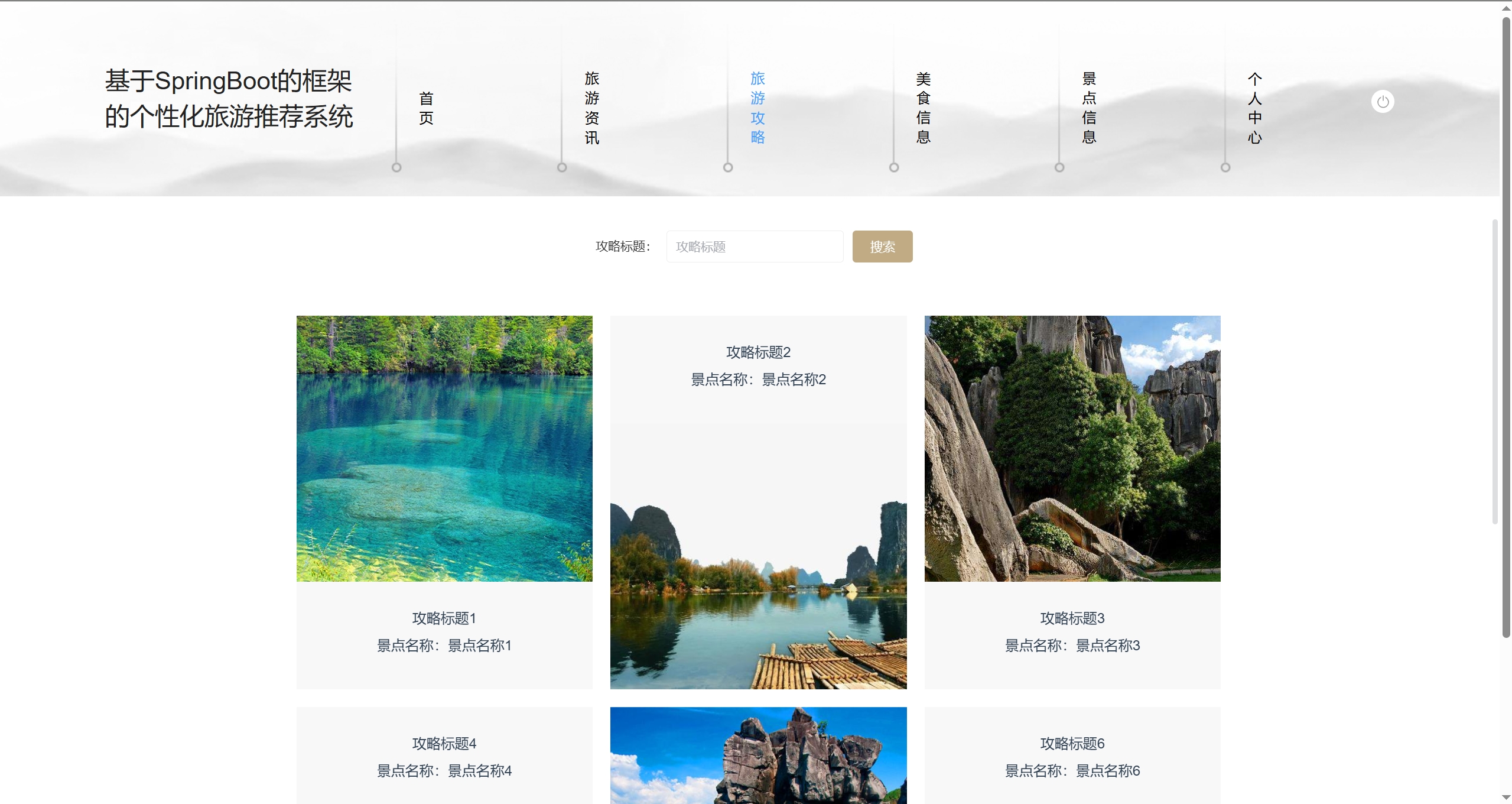Click the 攻略标题: search label
The width and height of the screenshot is (1512, 804).
click(x=623, y=247)
